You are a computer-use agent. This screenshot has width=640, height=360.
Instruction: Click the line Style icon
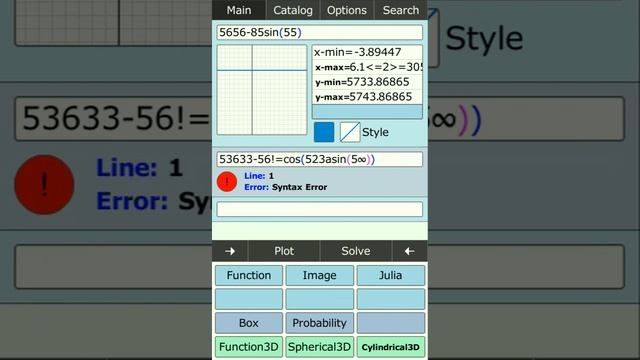click(350, 132)
